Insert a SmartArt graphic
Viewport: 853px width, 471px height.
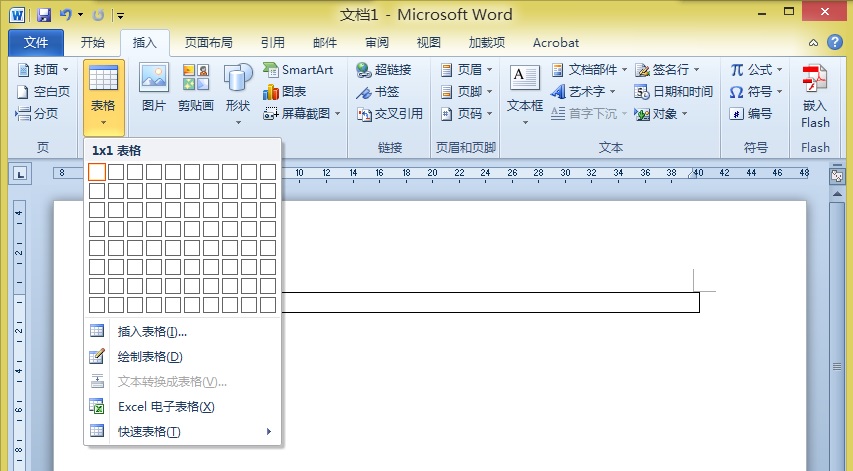[298, 70]
